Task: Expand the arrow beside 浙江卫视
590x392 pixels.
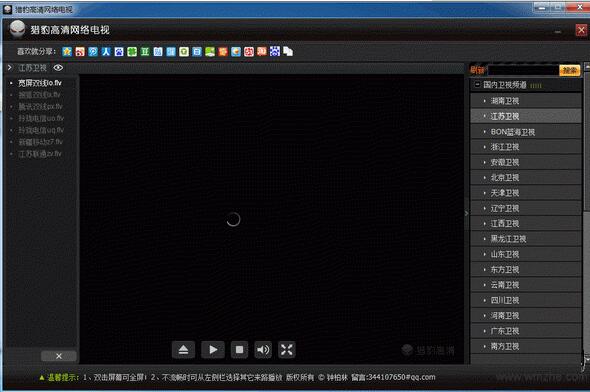Action: pyautogui.click(x=485, y=147)
